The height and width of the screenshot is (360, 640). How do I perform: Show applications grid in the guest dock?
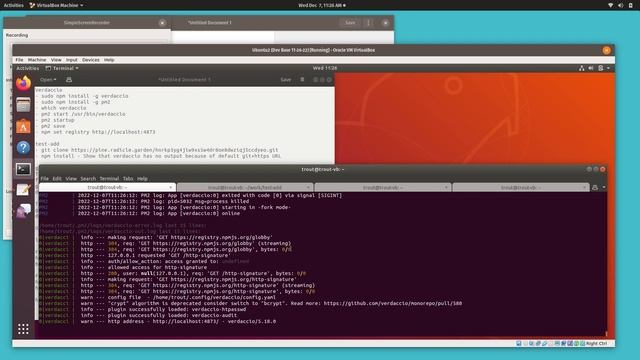click(x=23, y=329)
